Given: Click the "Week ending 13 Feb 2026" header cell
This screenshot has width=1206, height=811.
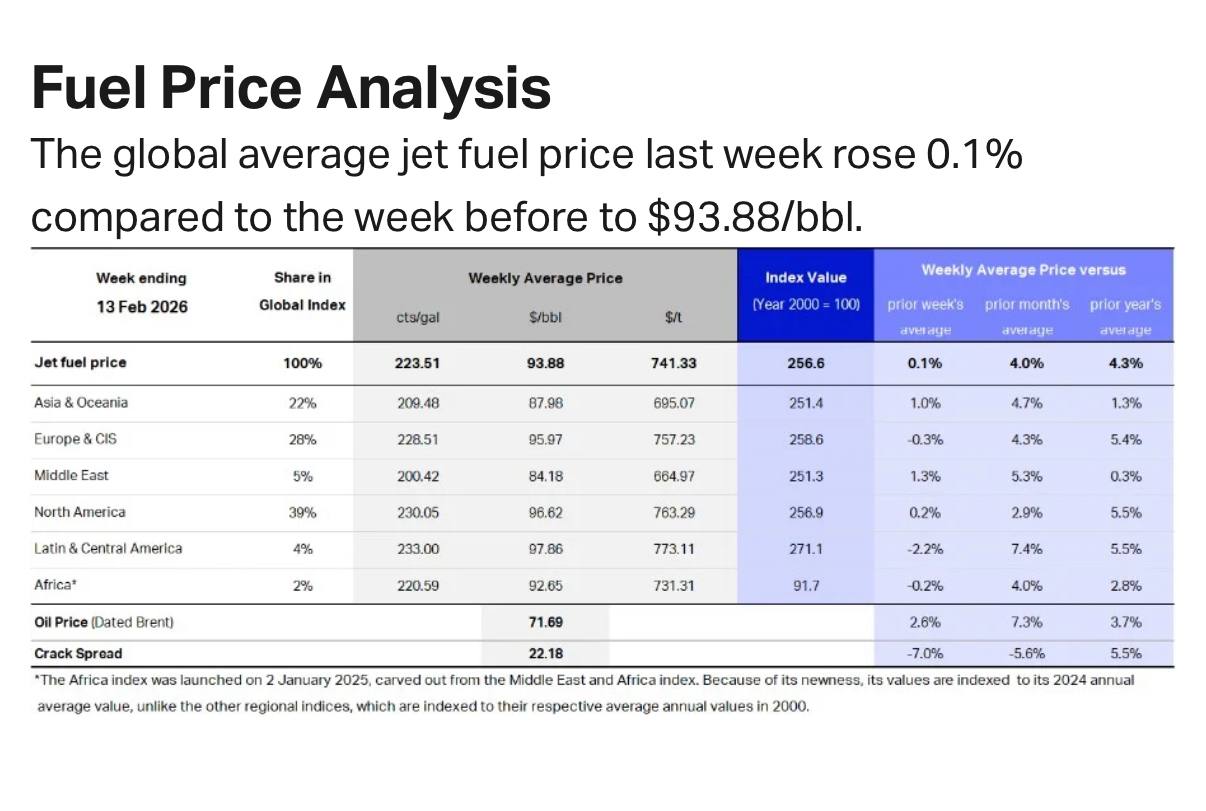Looking at the screenshot, I should [x=141, y=292].
